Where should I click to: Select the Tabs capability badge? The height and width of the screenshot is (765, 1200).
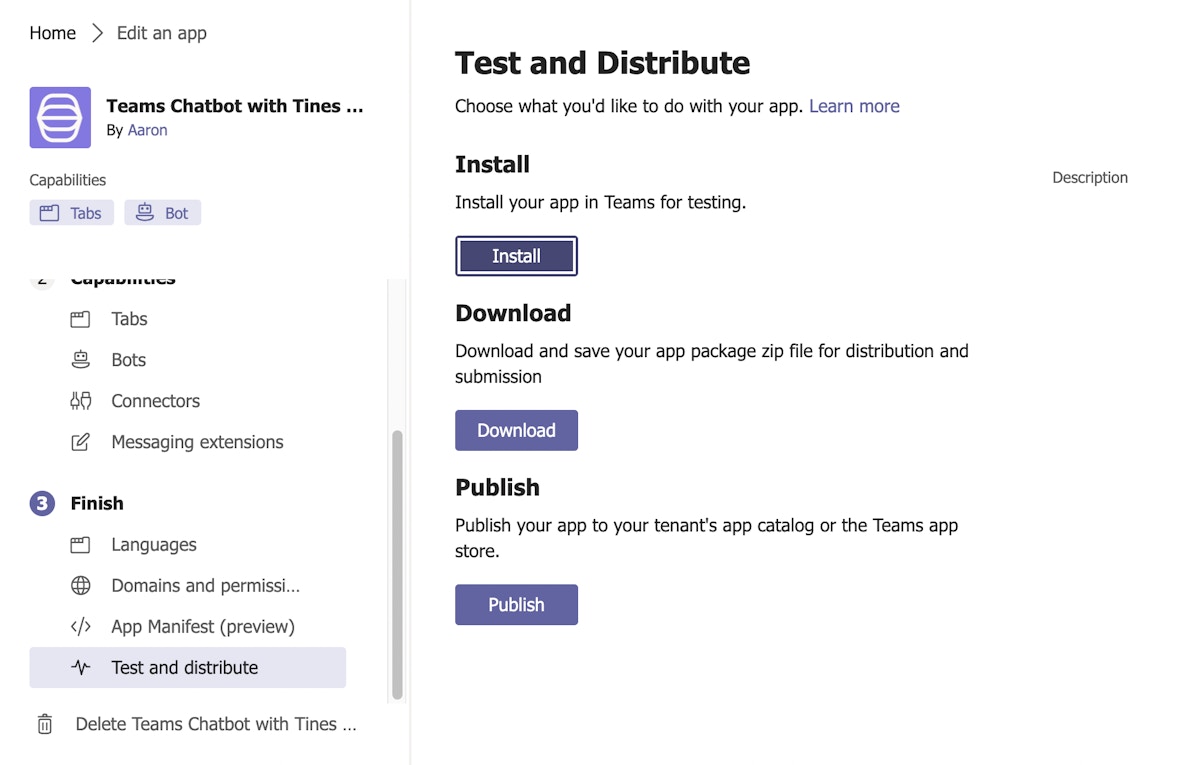(x=71, y=213)
